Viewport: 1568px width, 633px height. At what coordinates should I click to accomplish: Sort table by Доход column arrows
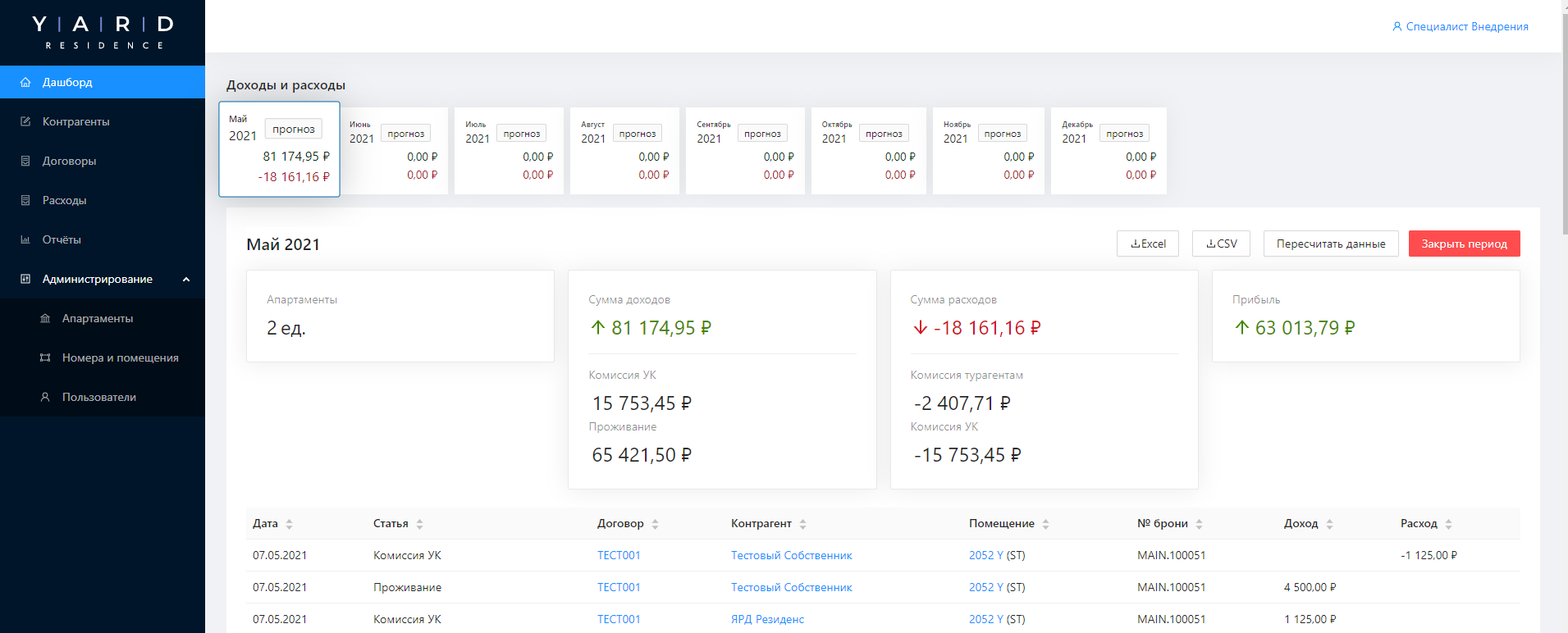(x=1329, y=524)
